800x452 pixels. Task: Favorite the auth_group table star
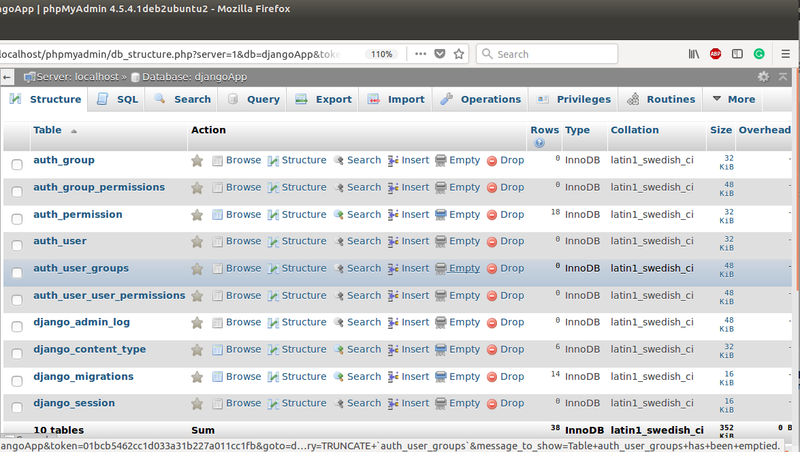click(197, 161)
